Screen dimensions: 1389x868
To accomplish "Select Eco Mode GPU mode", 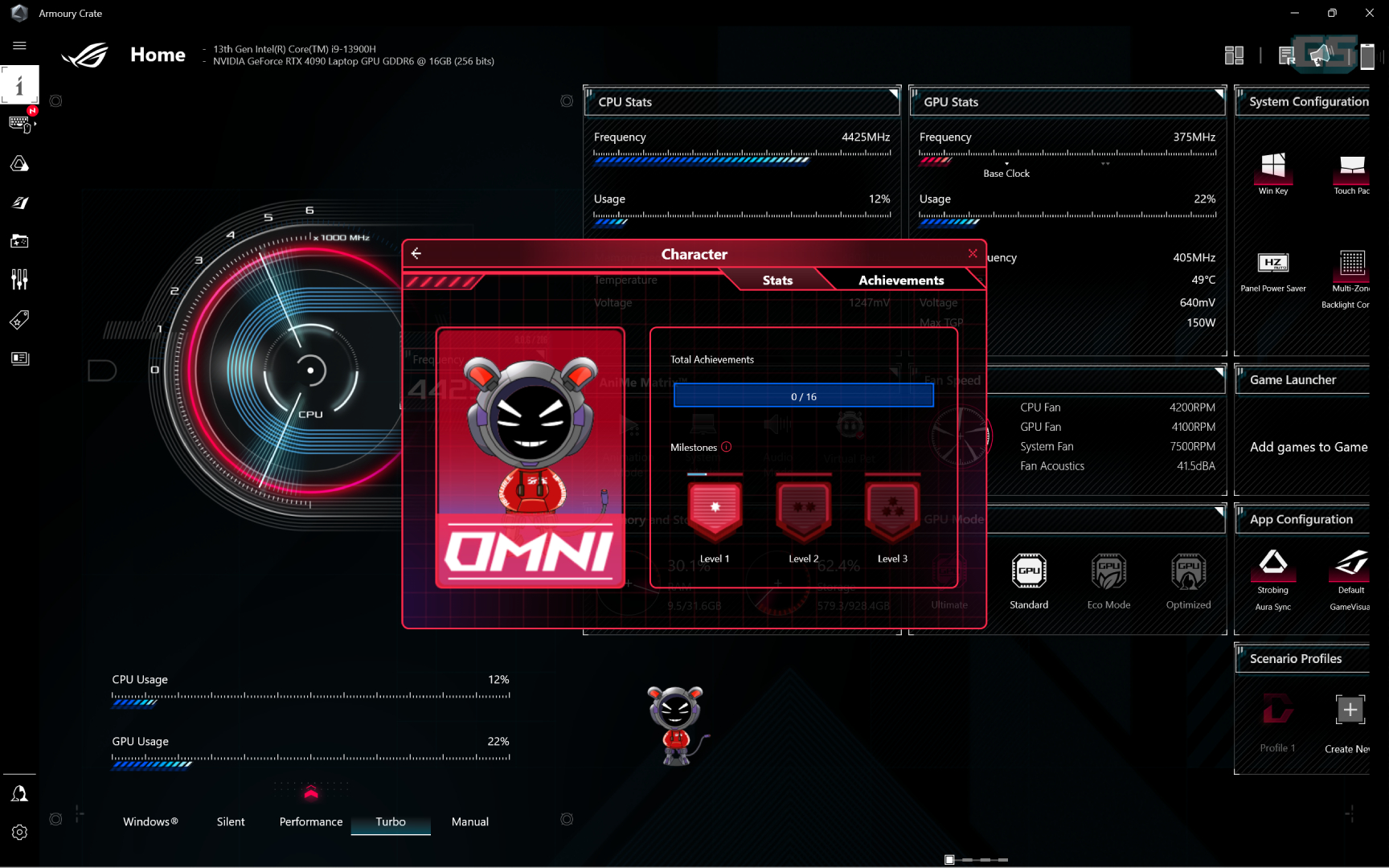I will pyautogui.click(x=1108, y=572).
